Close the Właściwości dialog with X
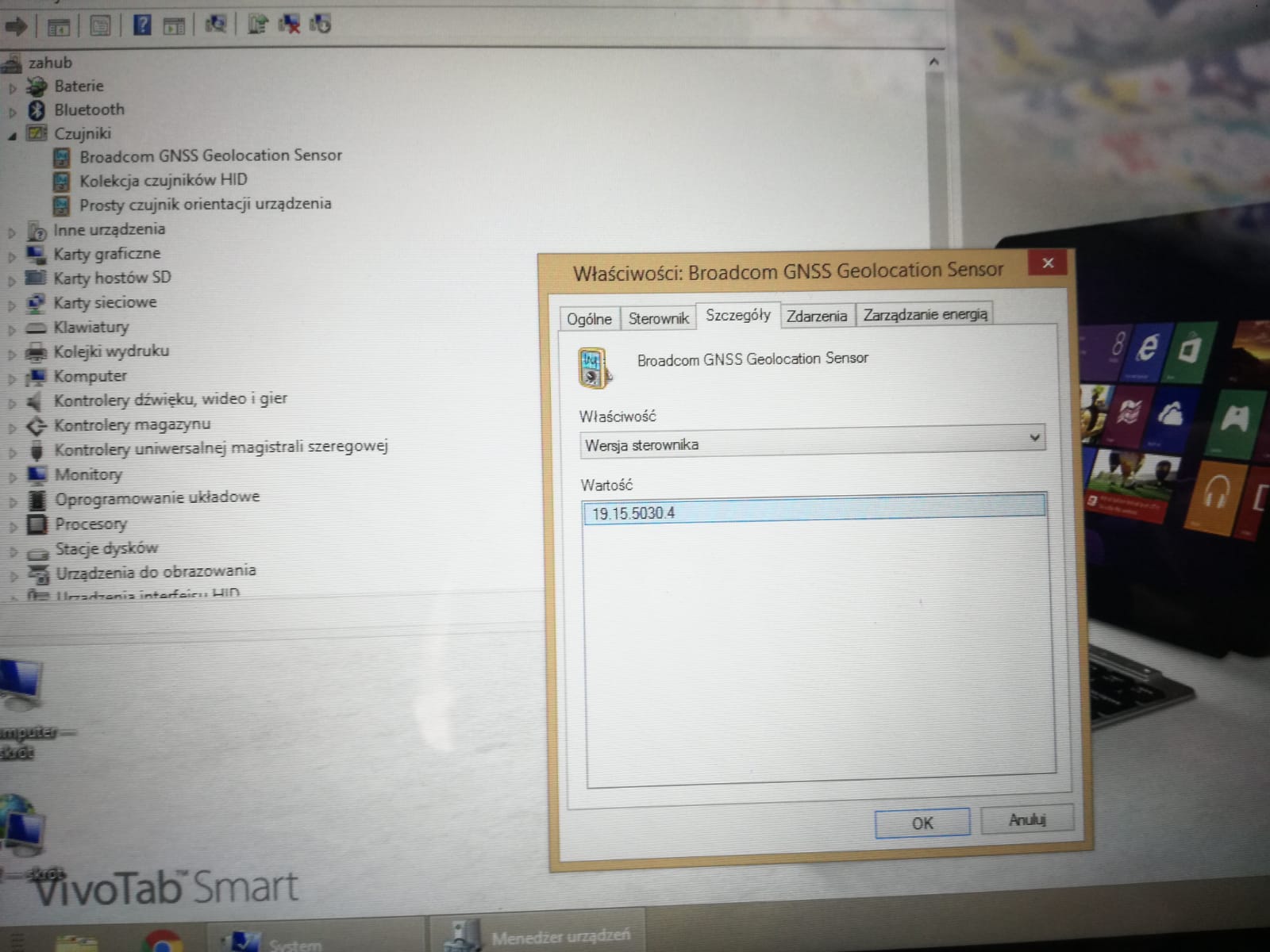 point(1048,263)
